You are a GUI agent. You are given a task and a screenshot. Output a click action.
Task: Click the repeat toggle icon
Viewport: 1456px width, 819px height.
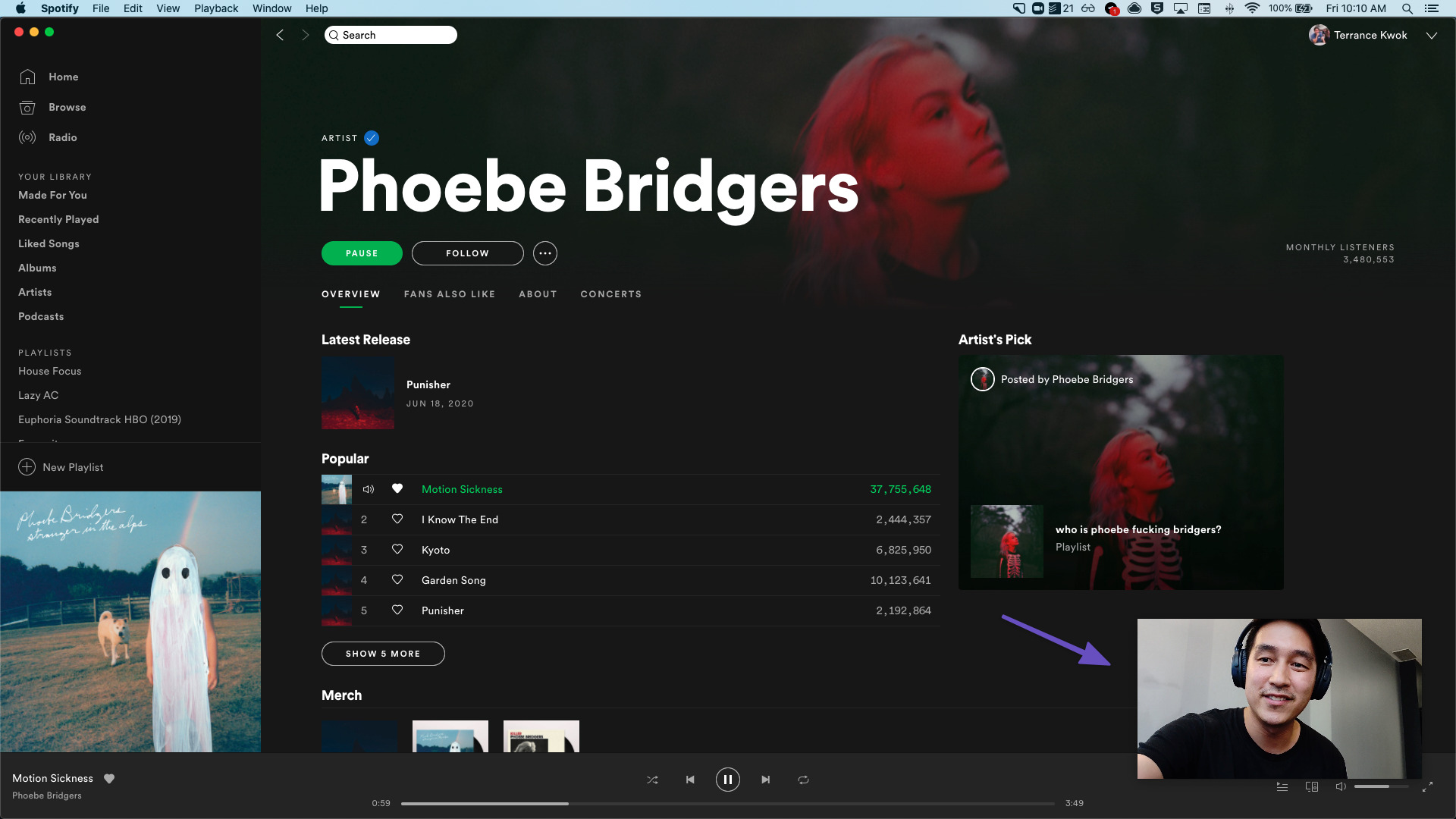[804, 780]
